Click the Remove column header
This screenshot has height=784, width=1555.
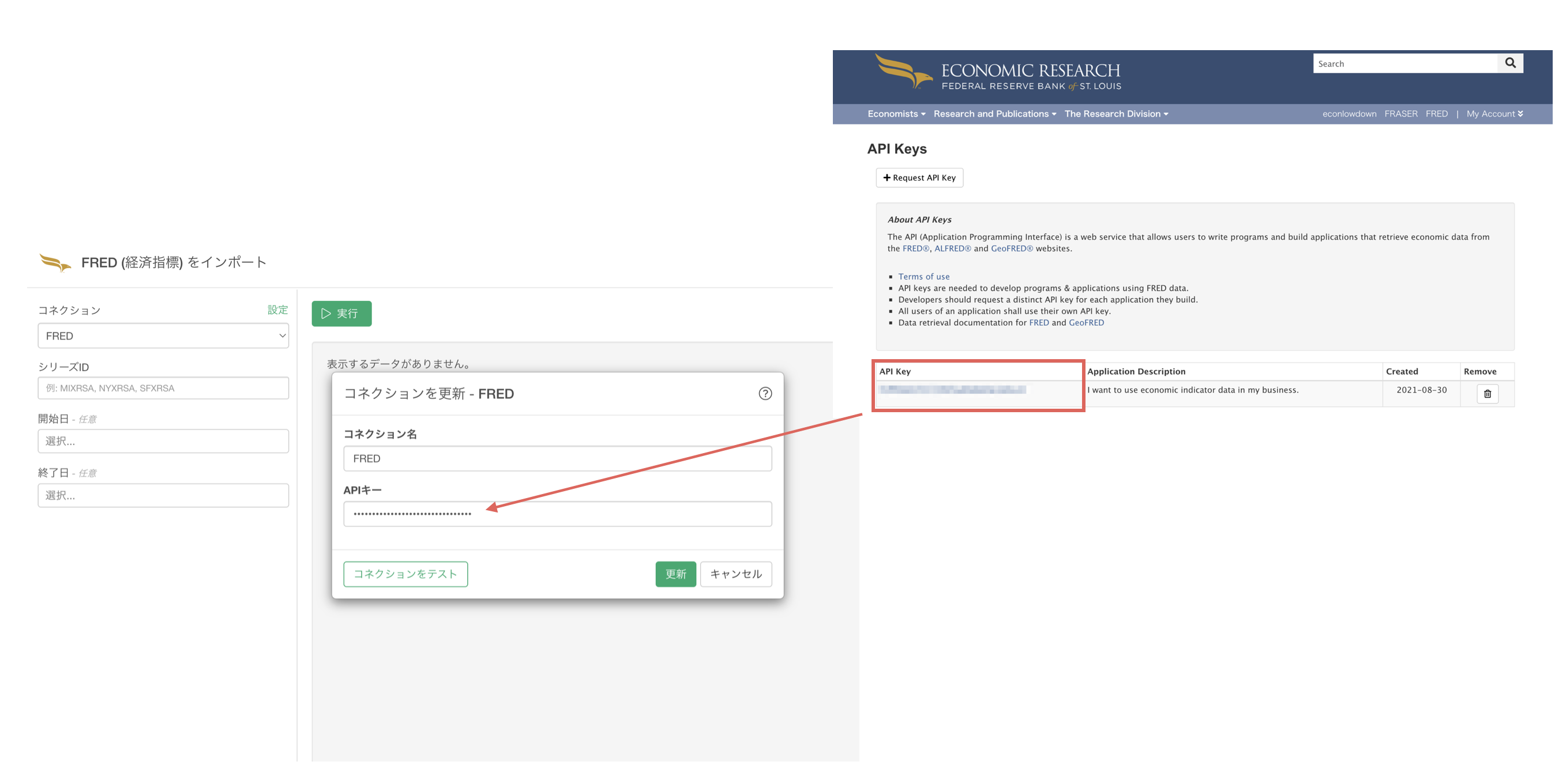1479,371
